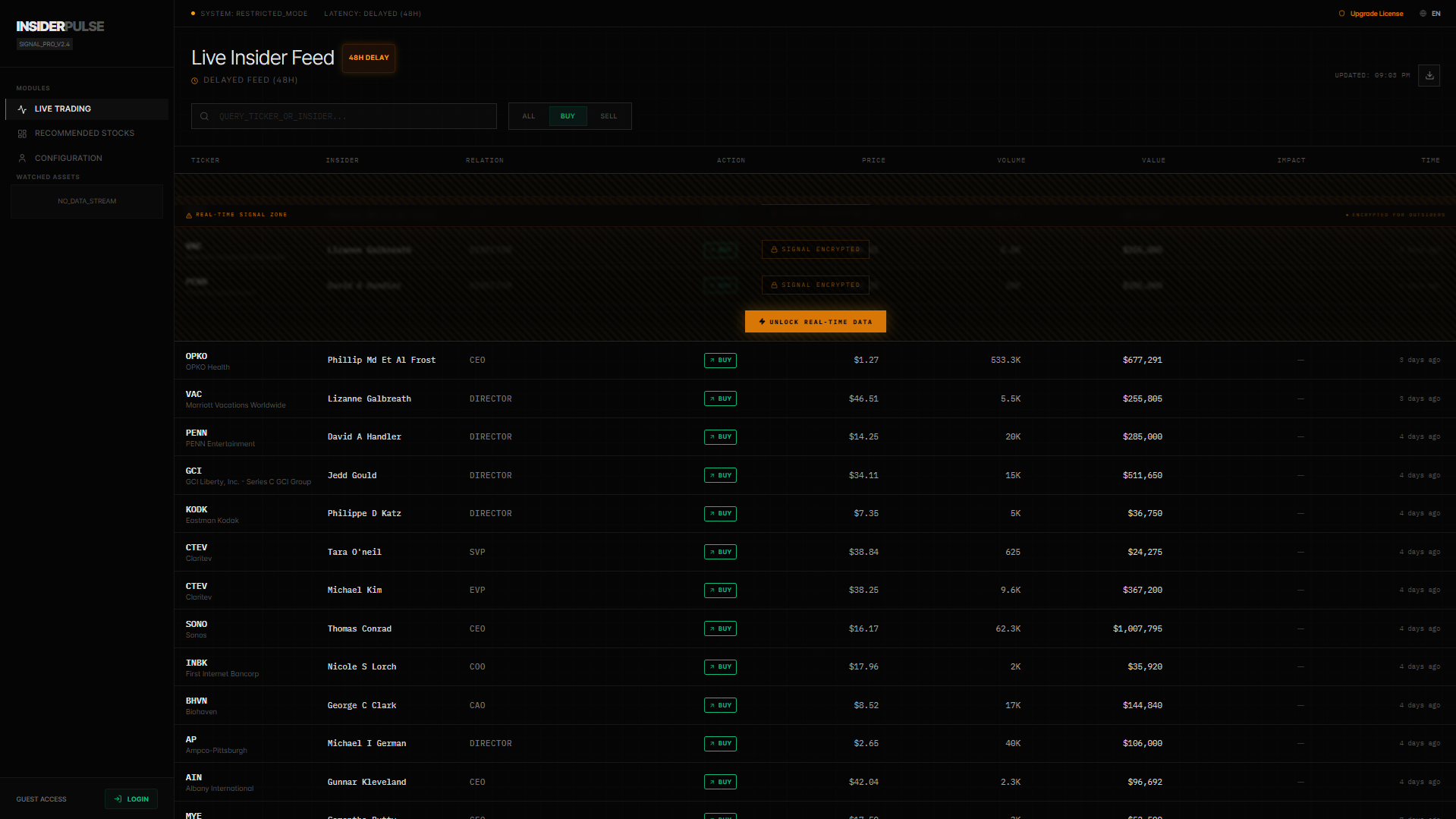Click the Login button

click(131, 799)
